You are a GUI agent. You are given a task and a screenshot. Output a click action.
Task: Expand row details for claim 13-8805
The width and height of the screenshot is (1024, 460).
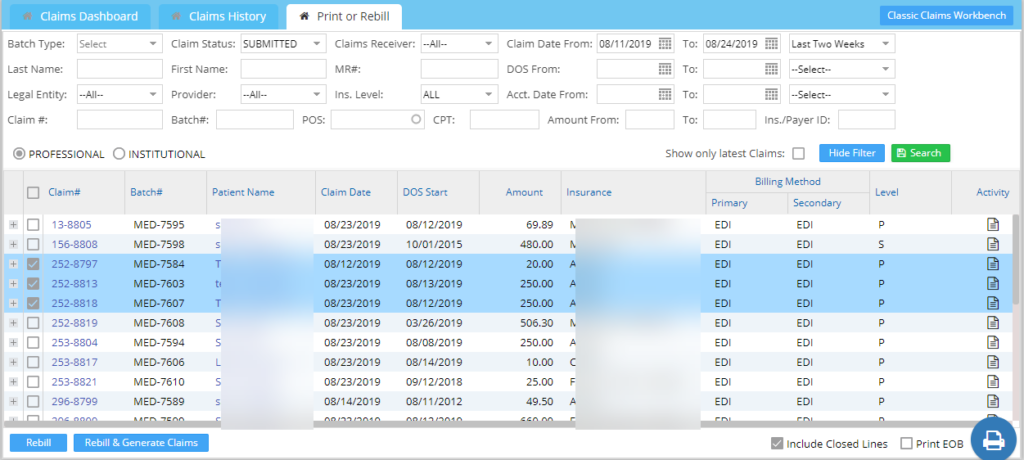click(13, 225)
